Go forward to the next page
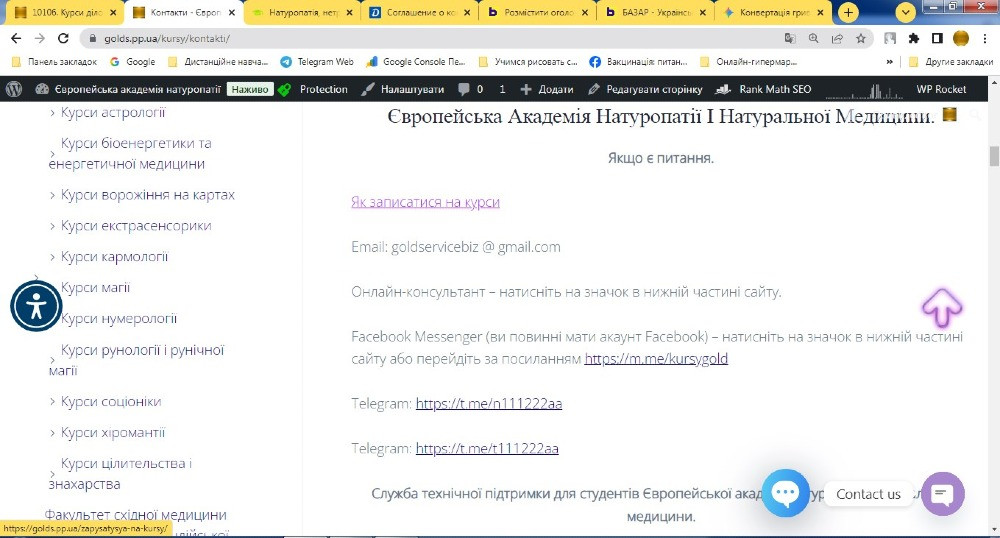 [x=40, y=38]
